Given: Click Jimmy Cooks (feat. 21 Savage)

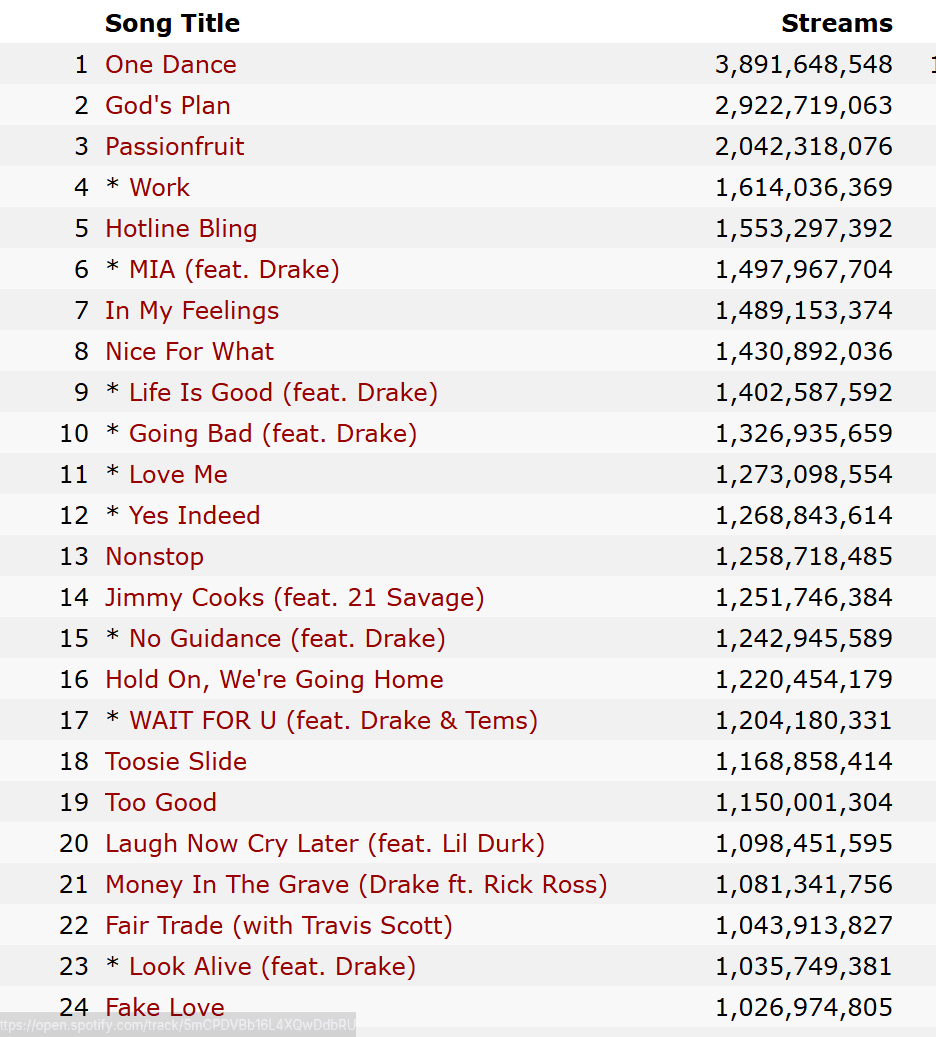Looking at the screenshot, I should click(x=294, y=598).
